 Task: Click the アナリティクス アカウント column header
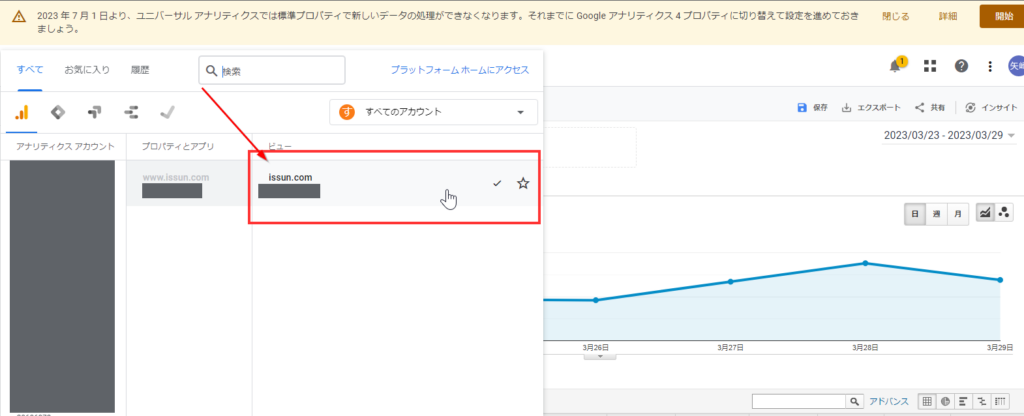pyautogui.click(x=65, y=146)
